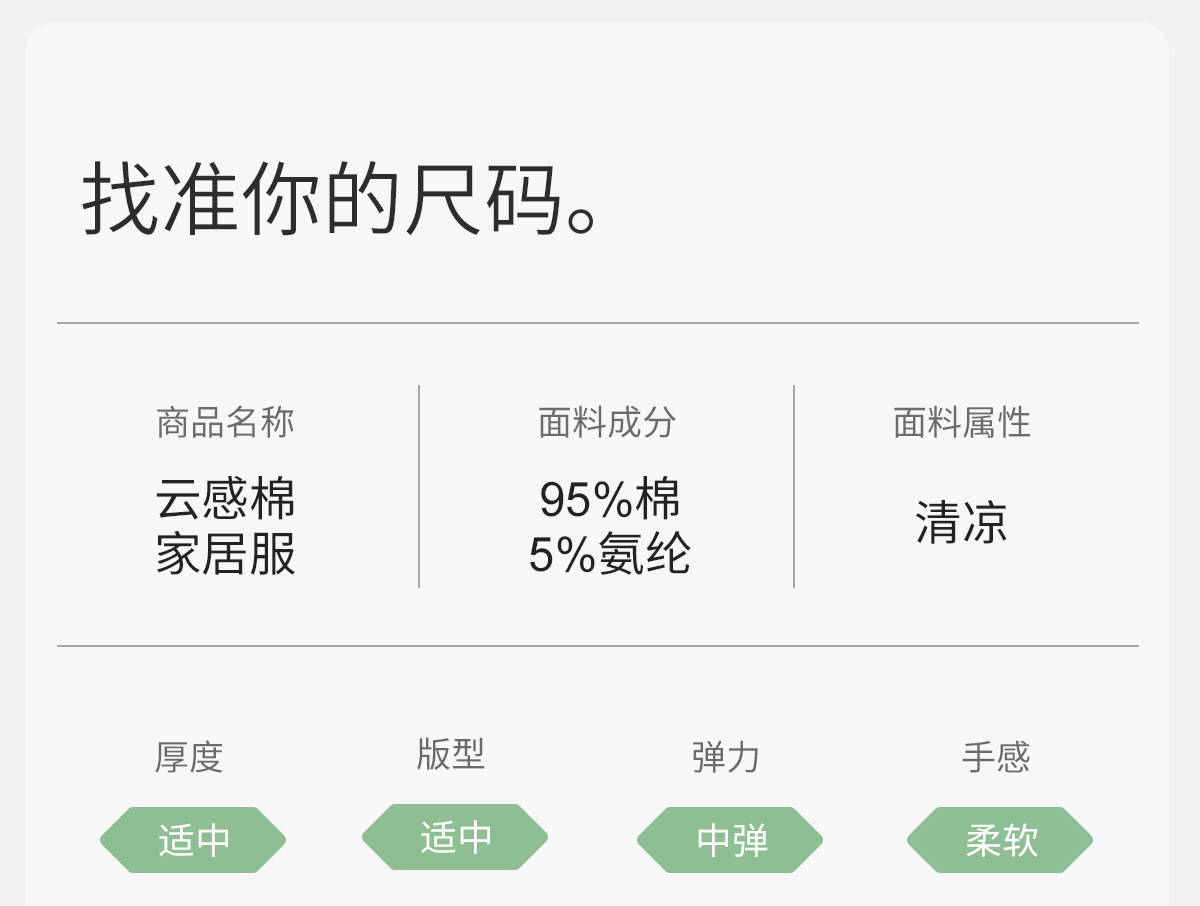The height and width of the screenshot is (906, 1200).
Task: Click the 弹力 label
Action: (x=726, y=757)
